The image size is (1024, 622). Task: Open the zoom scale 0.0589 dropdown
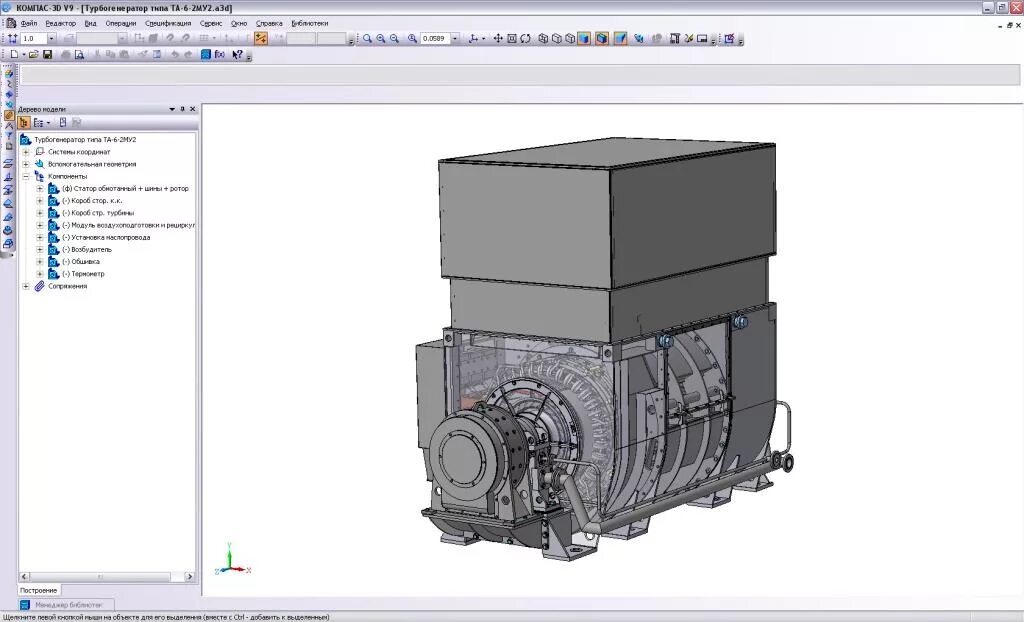coord(455,39)
